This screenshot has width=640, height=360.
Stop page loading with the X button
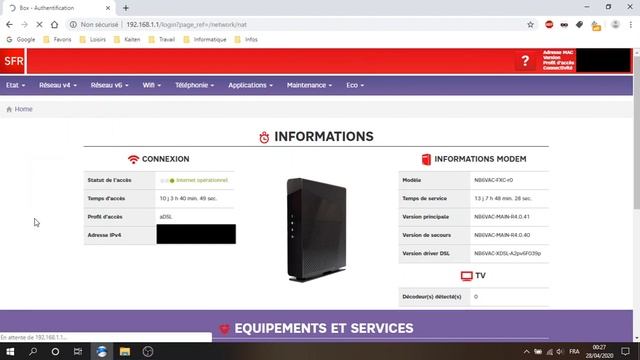(x=39, y=24)
